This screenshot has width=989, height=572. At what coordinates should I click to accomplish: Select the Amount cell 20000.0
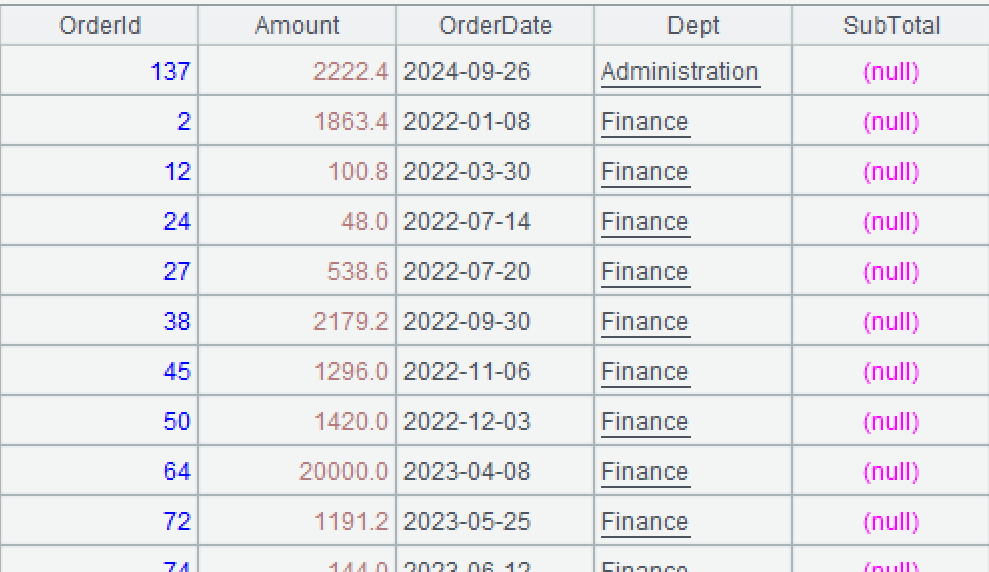(x=343, y=472)
